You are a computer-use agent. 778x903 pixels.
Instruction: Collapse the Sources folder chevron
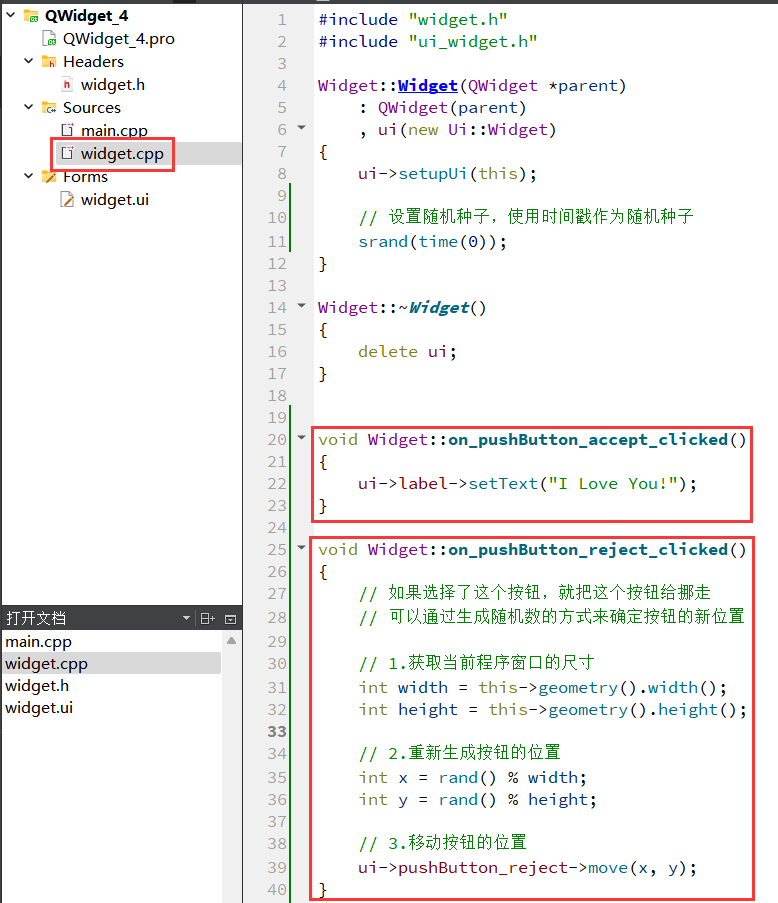pos(29,107)
